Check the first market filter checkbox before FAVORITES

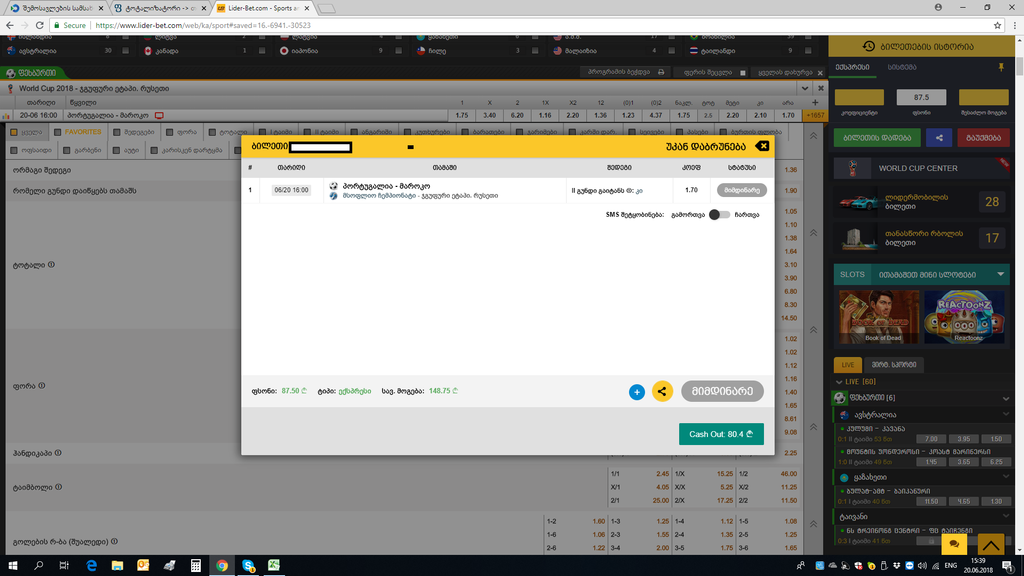pyautogui.click(x=14, y=132)
